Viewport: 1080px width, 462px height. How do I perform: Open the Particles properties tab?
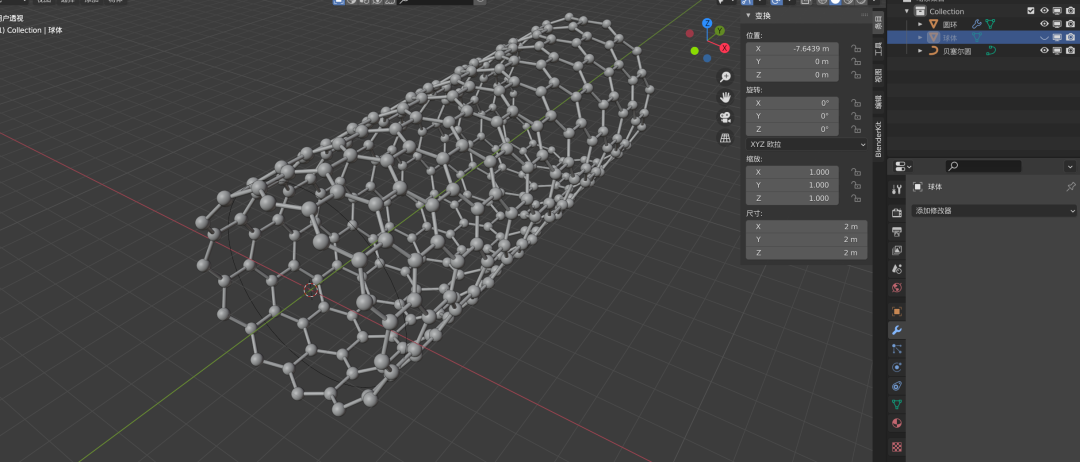896,348
